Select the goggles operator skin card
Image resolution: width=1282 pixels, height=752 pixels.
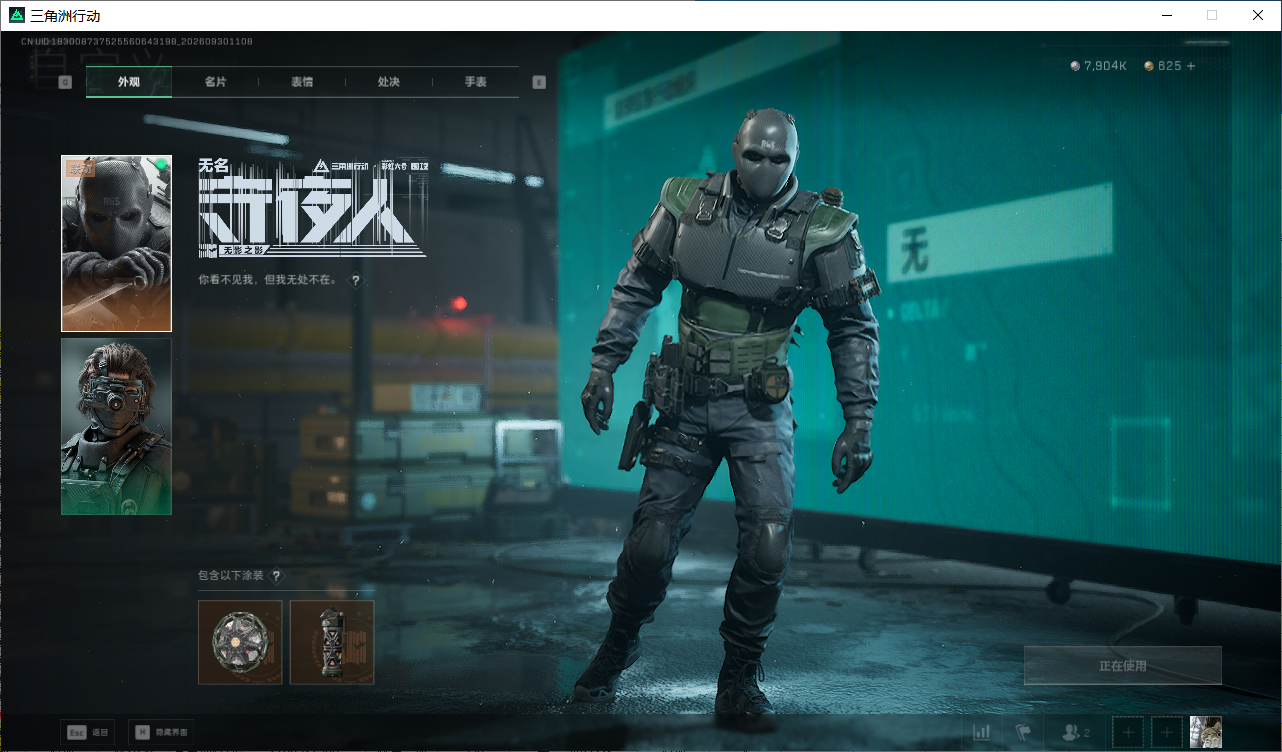116,426
